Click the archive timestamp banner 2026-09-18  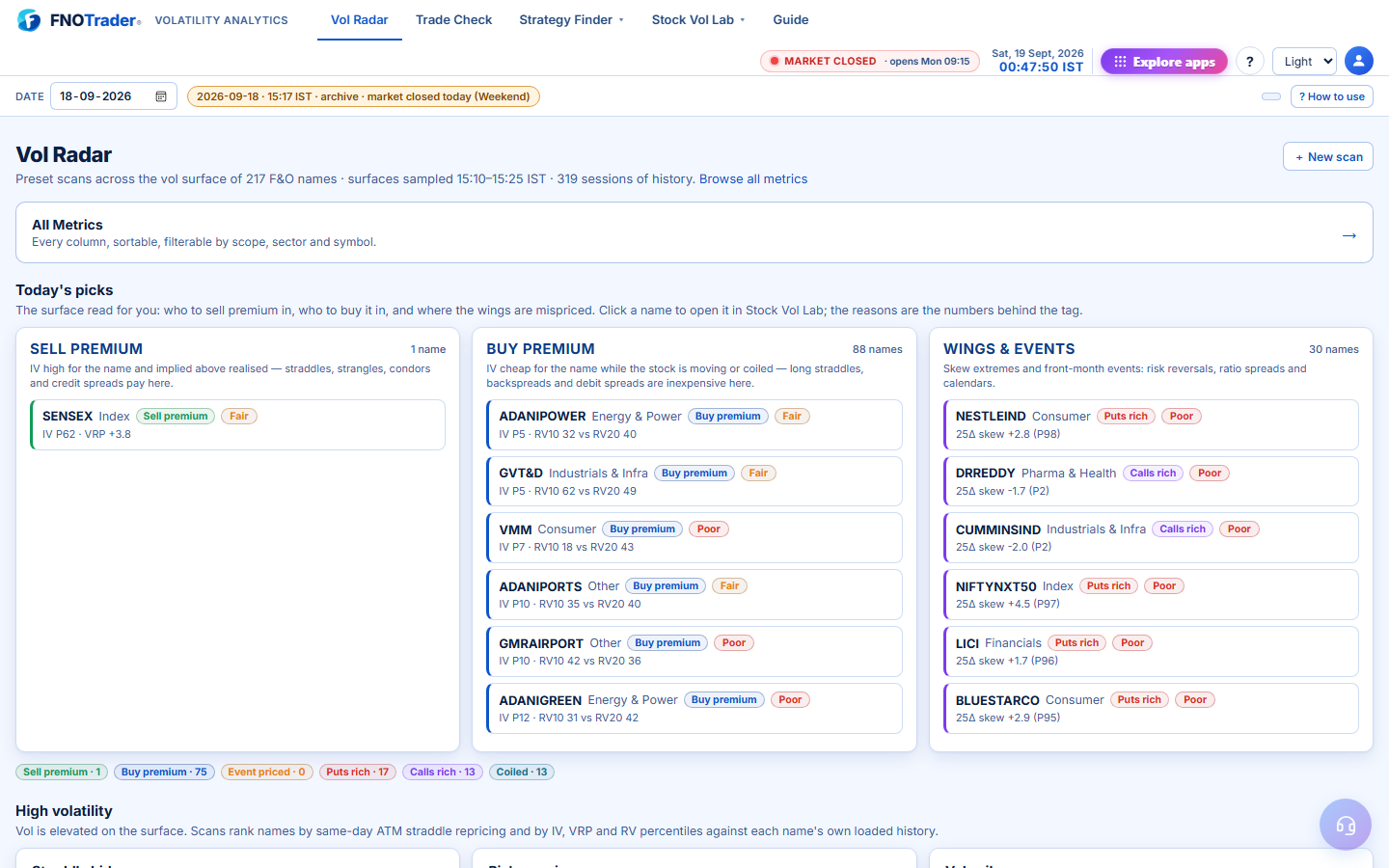coord(364,96)
